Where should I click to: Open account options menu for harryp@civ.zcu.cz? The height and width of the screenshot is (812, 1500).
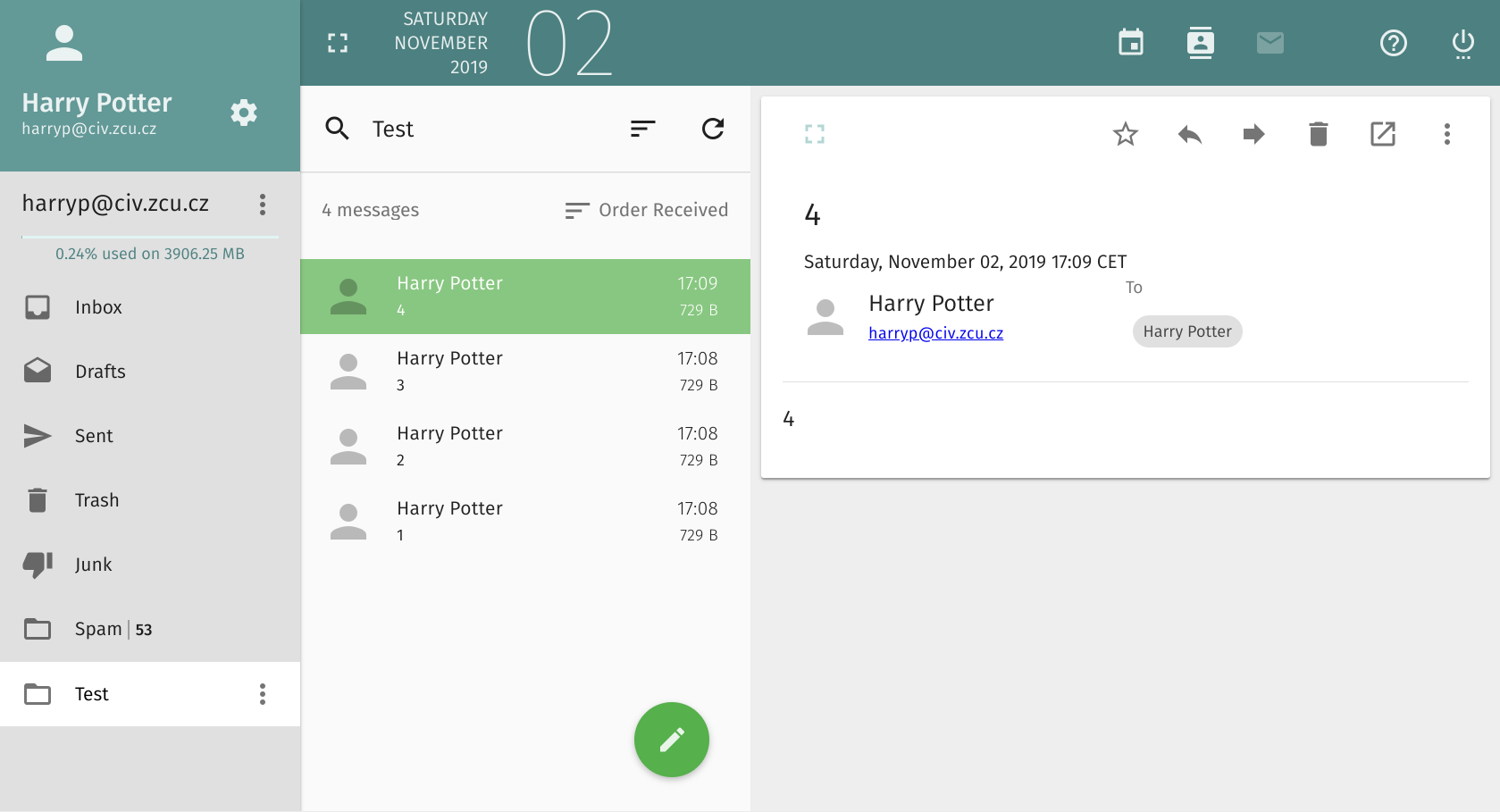(x=262, y=205)
